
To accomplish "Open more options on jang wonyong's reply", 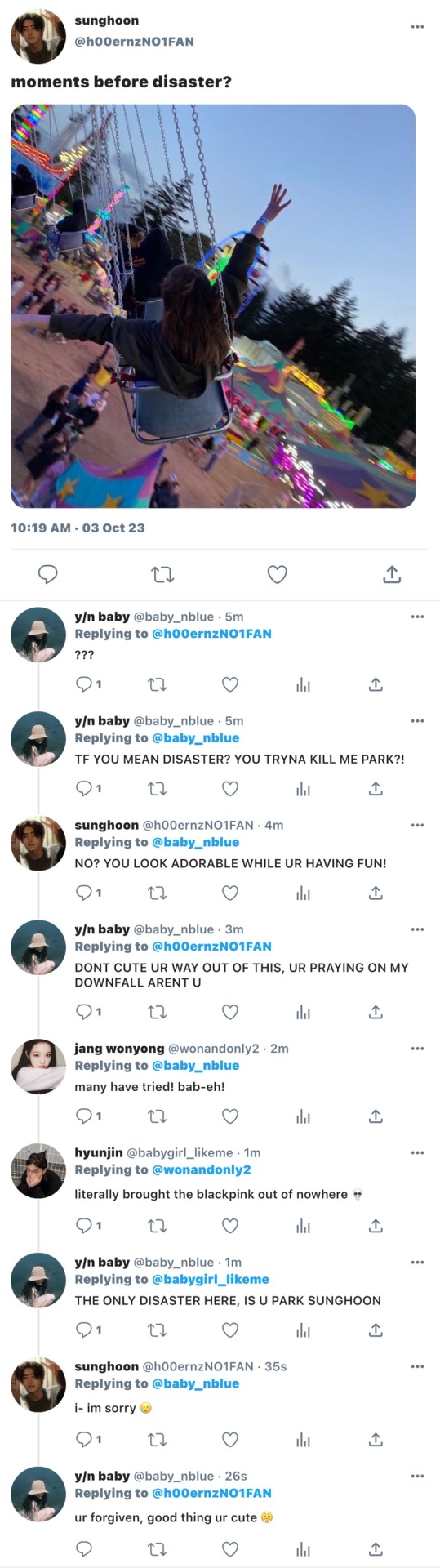I will 417,1049.
